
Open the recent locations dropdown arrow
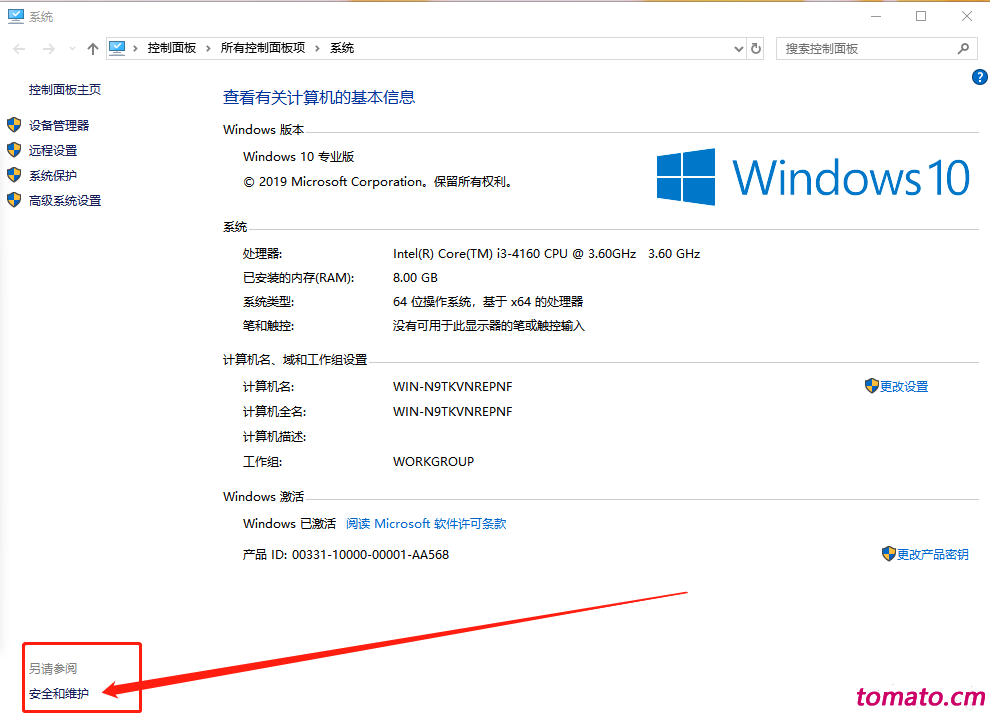tap(72, 49)
